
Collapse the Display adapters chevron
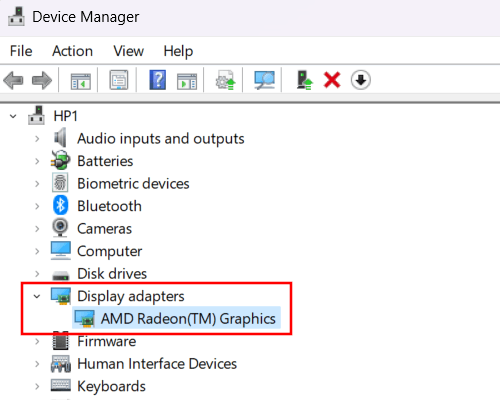coord(37,296)
